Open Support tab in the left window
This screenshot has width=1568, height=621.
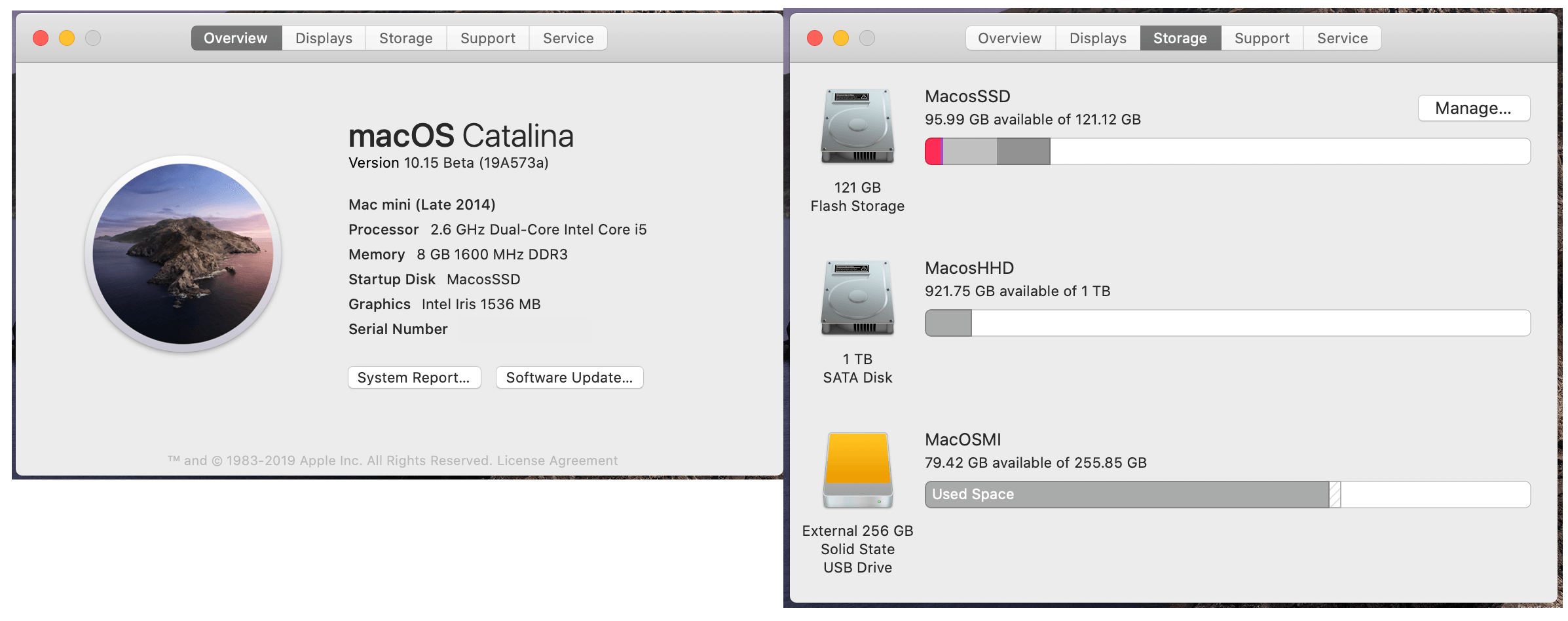click(488, 38)
